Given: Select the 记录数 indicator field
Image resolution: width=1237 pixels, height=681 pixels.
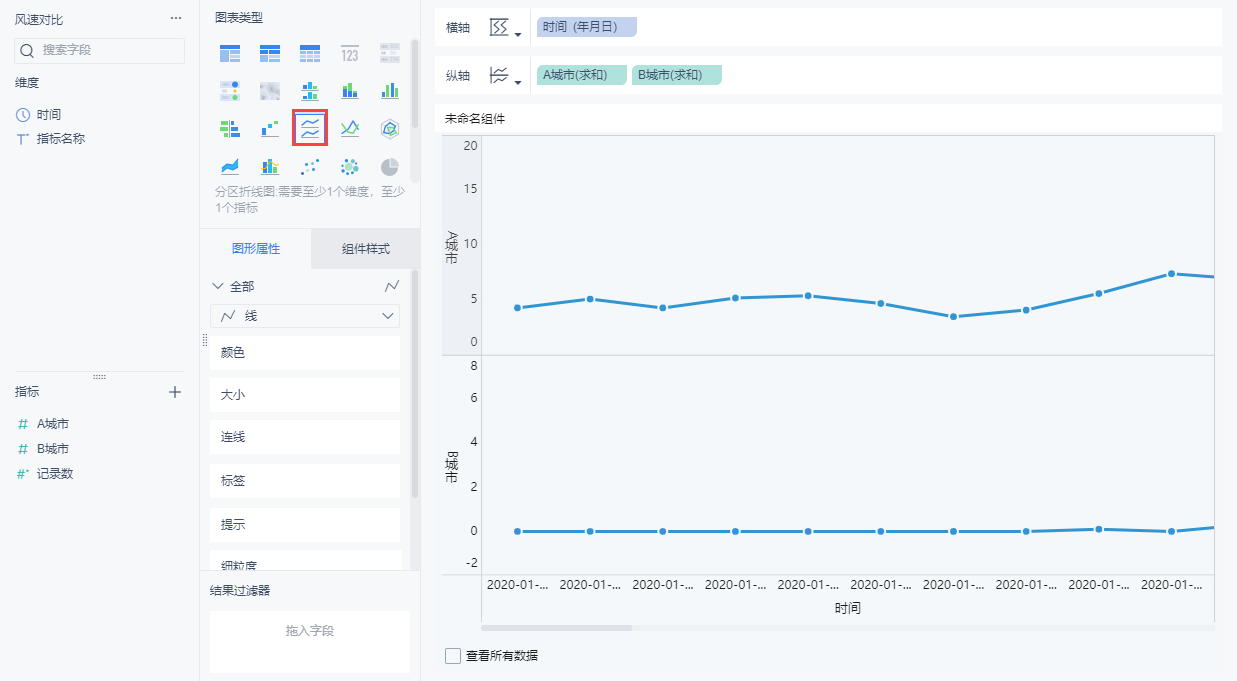Looking at the screenshot, I should pyautogui.click(x=55, y=474).
